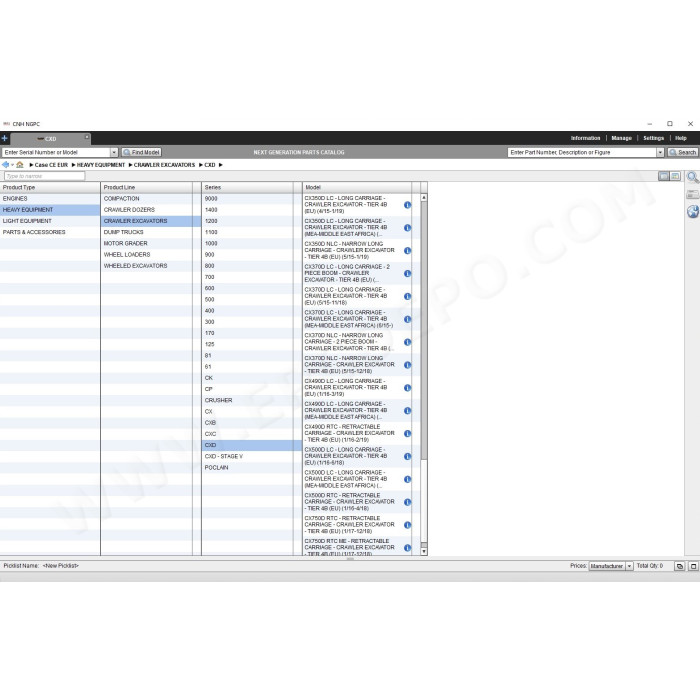Show info for CX490D RTC retractable carriage
700x700 pixels.
point(408,433)
